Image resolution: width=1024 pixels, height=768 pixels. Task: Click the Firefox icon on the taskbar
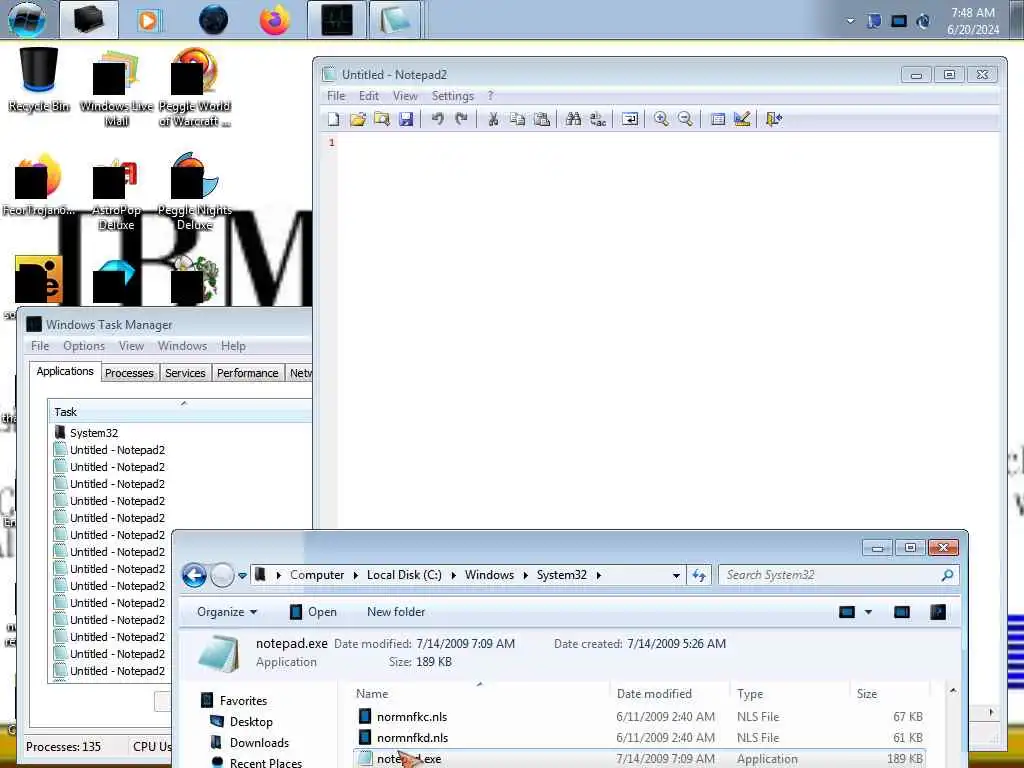pos(274,20)
